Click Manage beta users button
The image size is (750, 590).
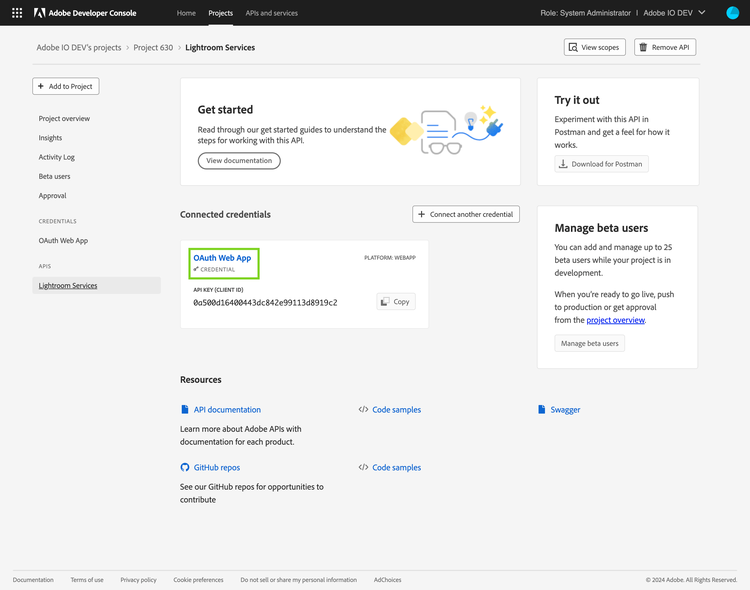pos(589,344)
